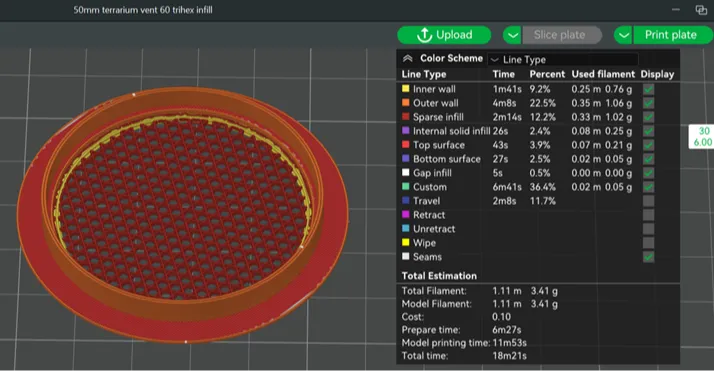
Task: Click the yellow Inner wall color swatch
Action: point(405,89)
